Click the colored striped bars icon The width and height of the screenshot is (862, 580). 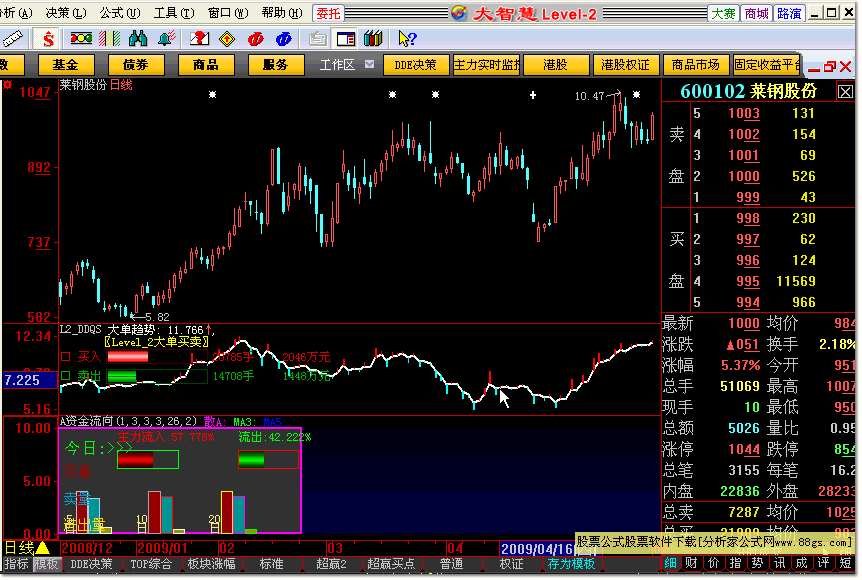tap(109, 38)
